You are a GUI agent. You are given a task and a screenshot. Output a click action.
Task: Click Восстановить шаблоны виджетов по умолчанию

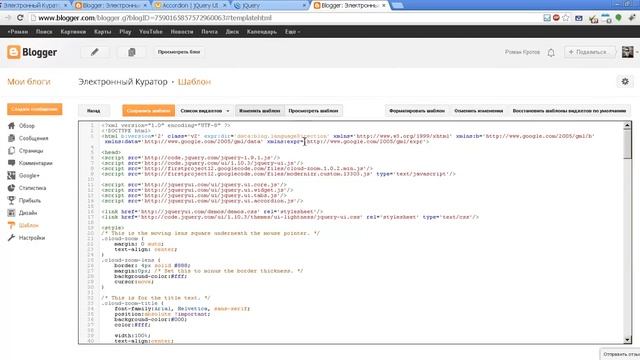pos(569,111)
